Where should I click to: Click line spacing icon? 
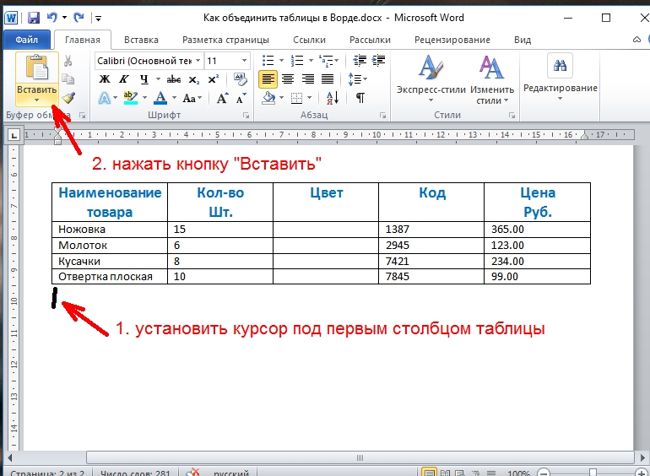(354, 79)
